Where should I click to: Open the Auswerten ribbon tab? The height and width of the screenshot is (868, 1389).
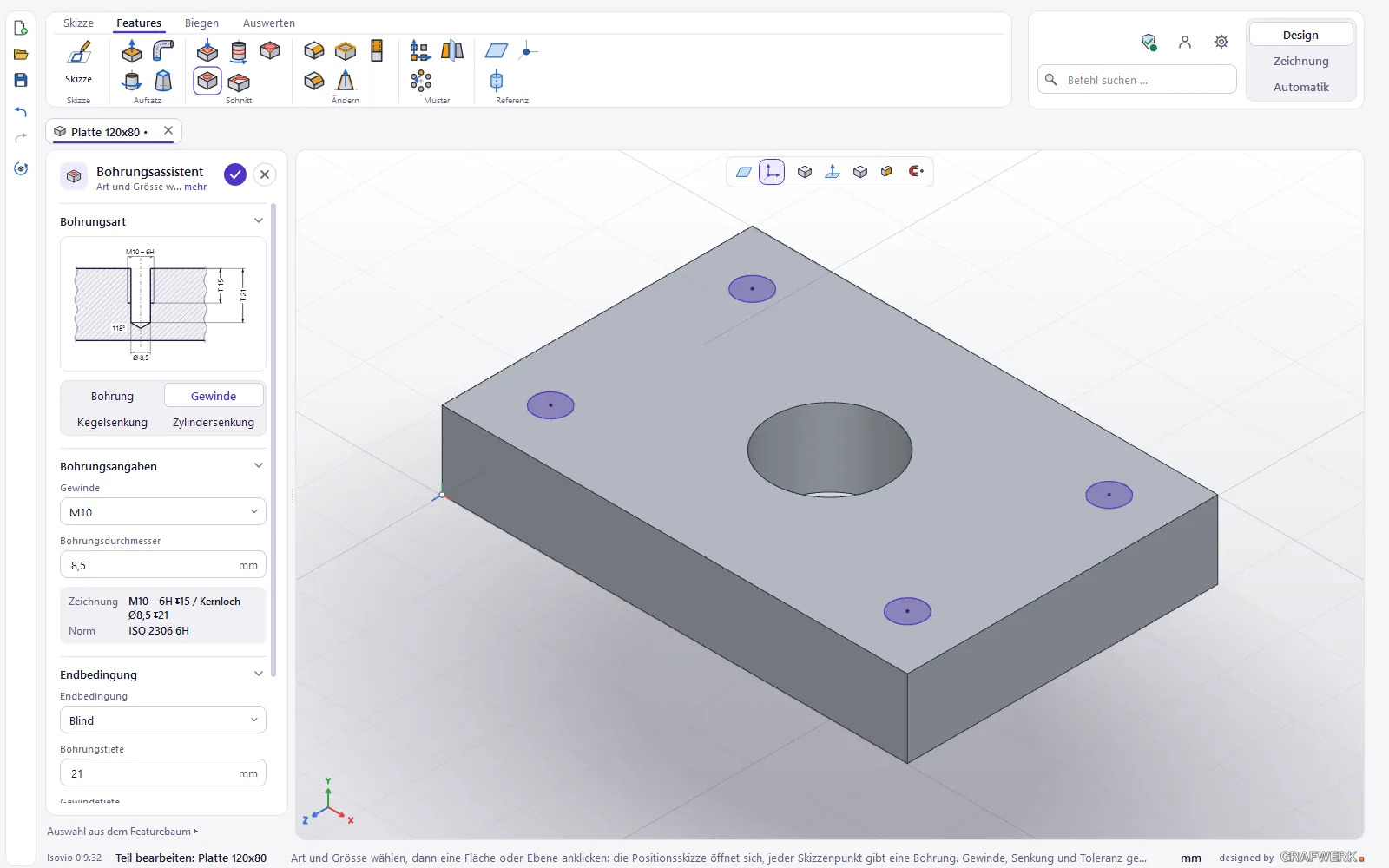point(269,23)
